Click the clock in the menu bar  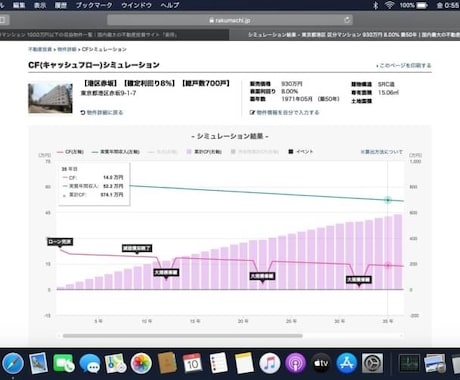click(x=448, y=5)
